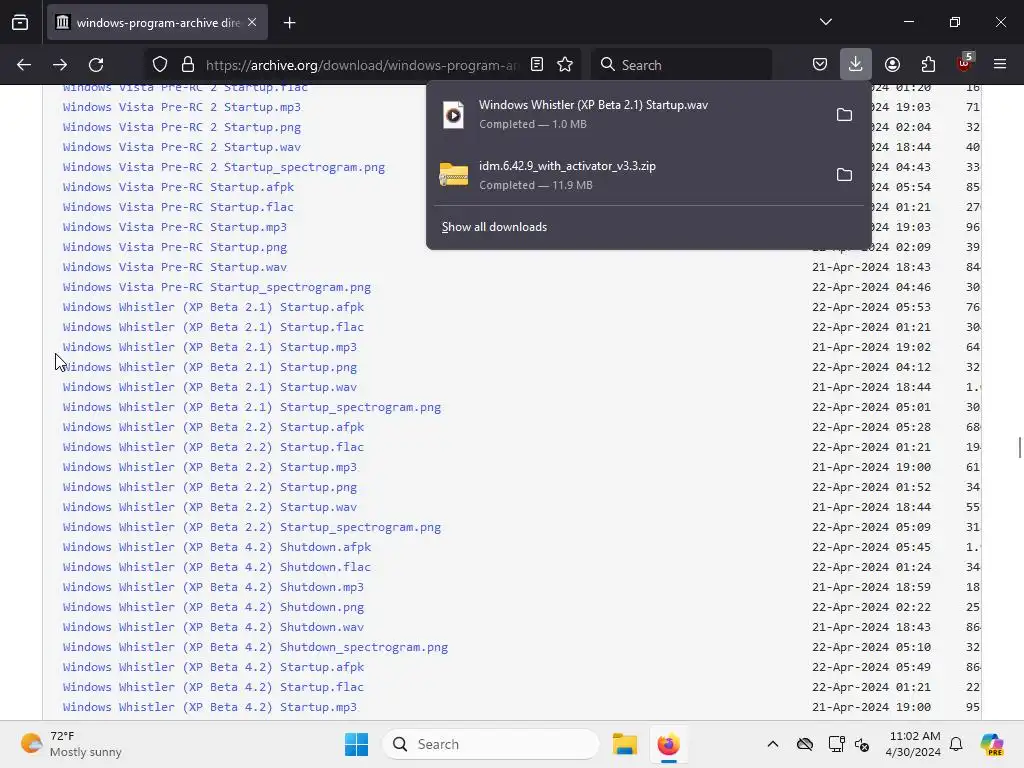Open Firefox View tab overview icon
This screenshot has width=1024, height=768.
[20, 22]
